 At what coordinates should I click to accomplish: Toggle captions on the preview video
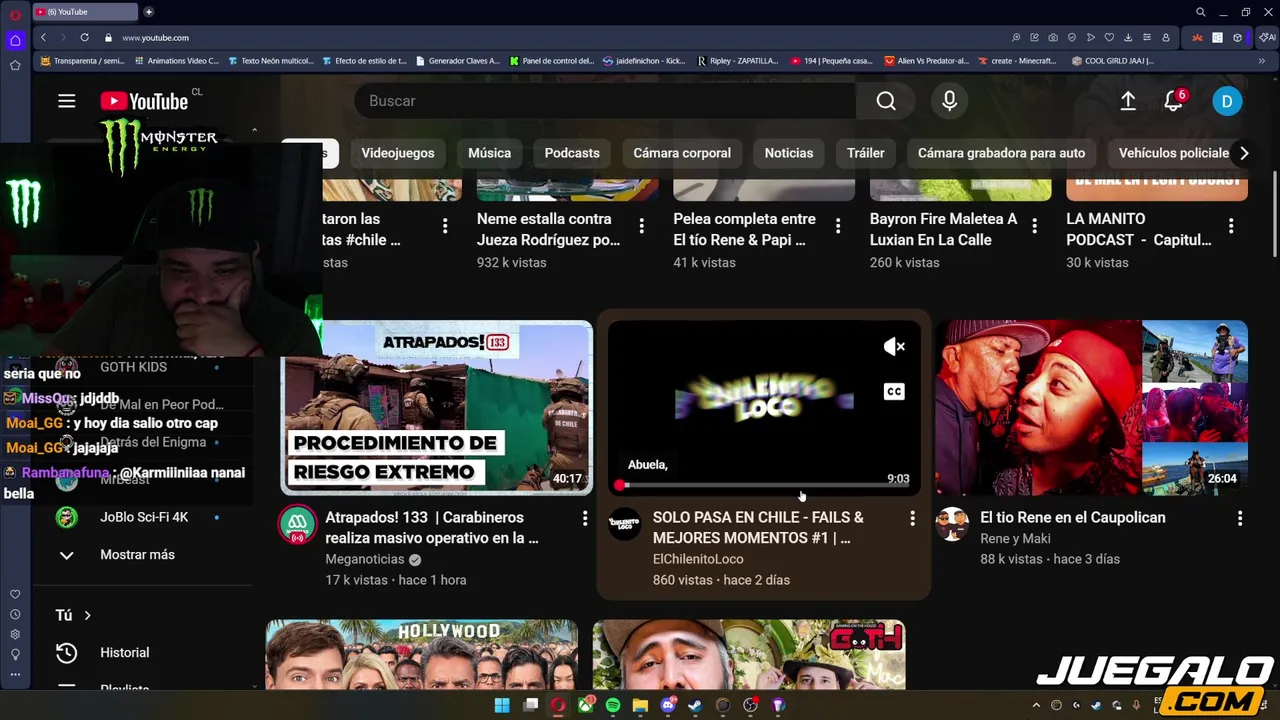(x=894, y=392)
